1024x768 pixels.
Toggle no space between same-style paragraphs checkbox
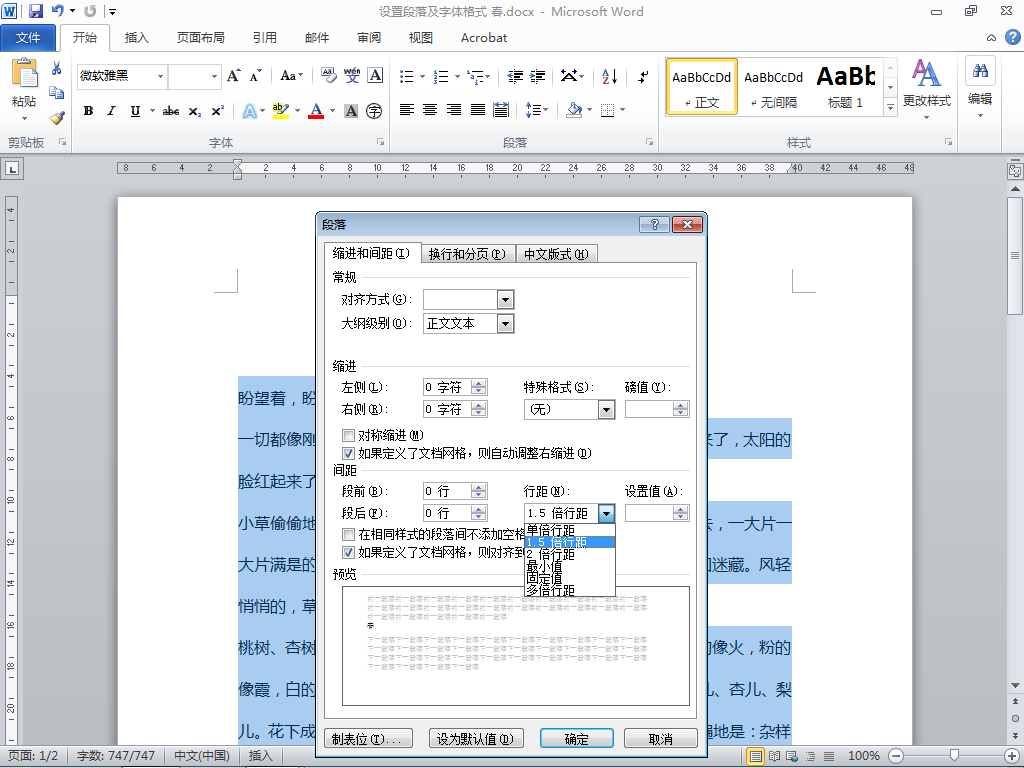coord(349,534)
